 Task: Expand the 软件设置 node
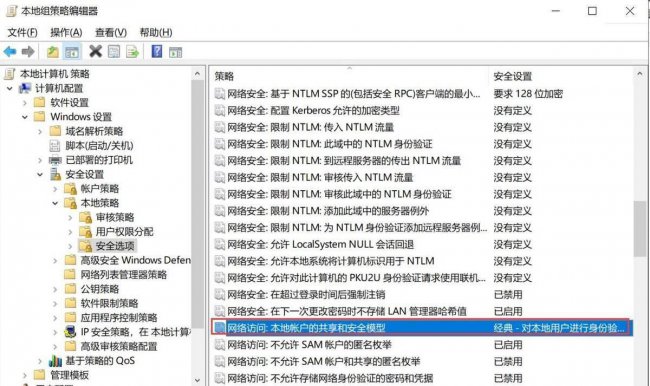coord(25,103)
